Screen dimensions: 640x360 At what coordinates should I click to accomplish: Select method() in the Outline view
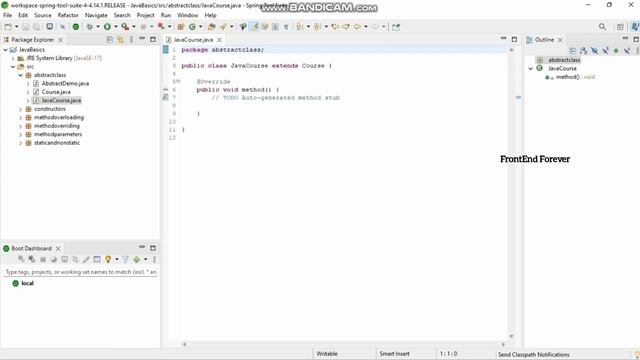(570, 77)
